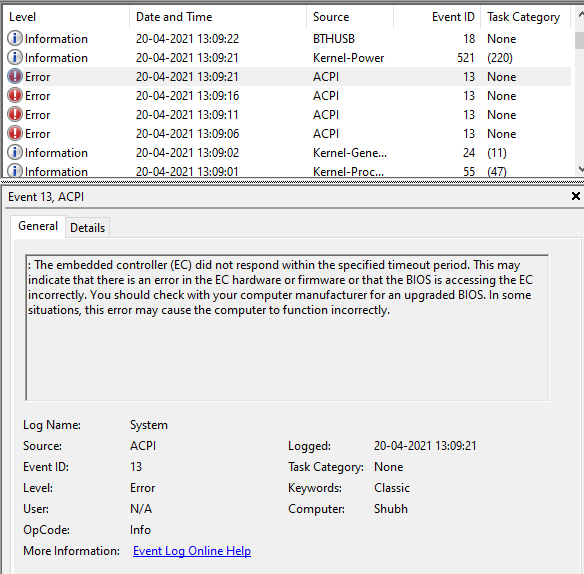Image resolution: width=584 pixels, height=574 pixels.
Task: Select the 20-04-2021 13:09:16 date cell
Action: click(187, 96)
